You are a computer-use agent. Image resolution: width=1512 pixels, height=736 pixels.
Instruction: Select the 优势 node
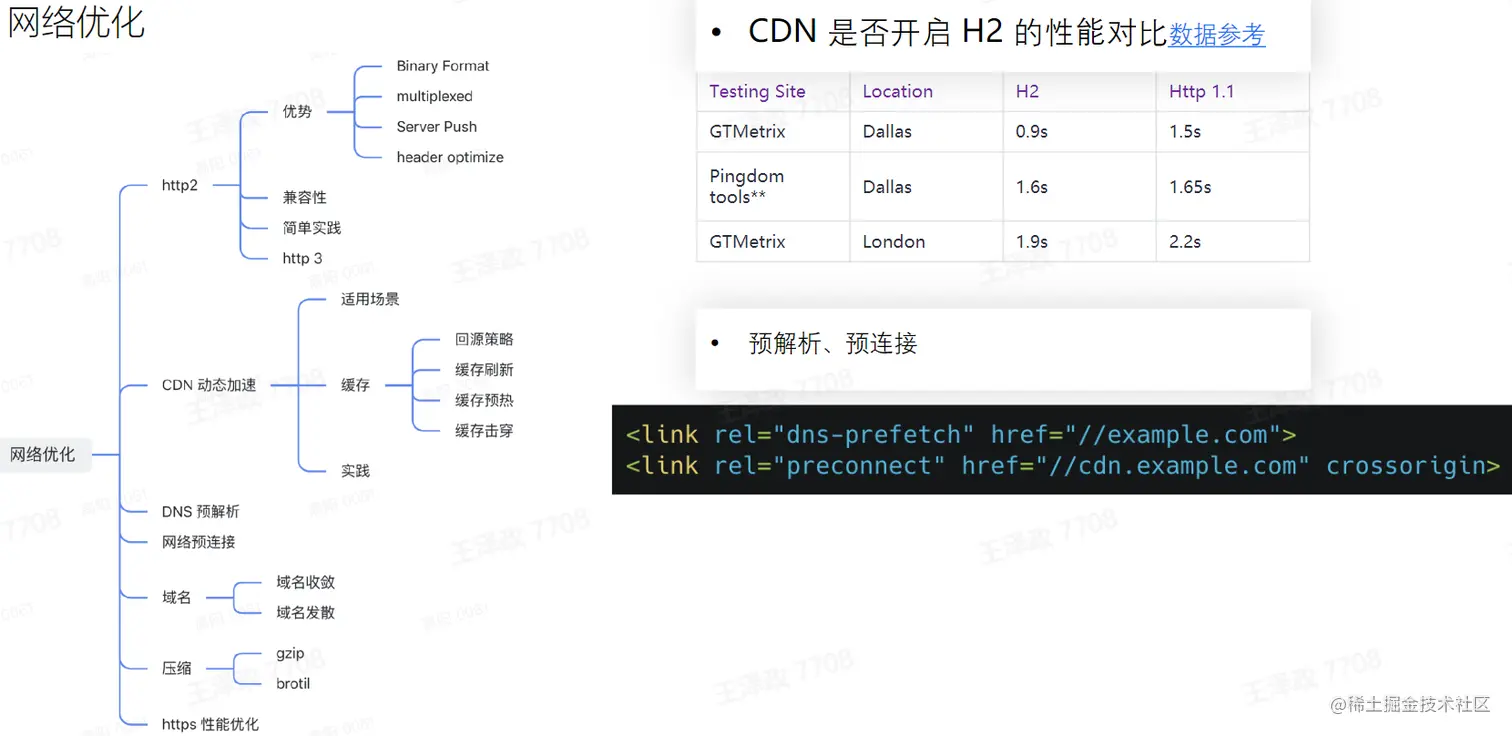pos(297,112)
